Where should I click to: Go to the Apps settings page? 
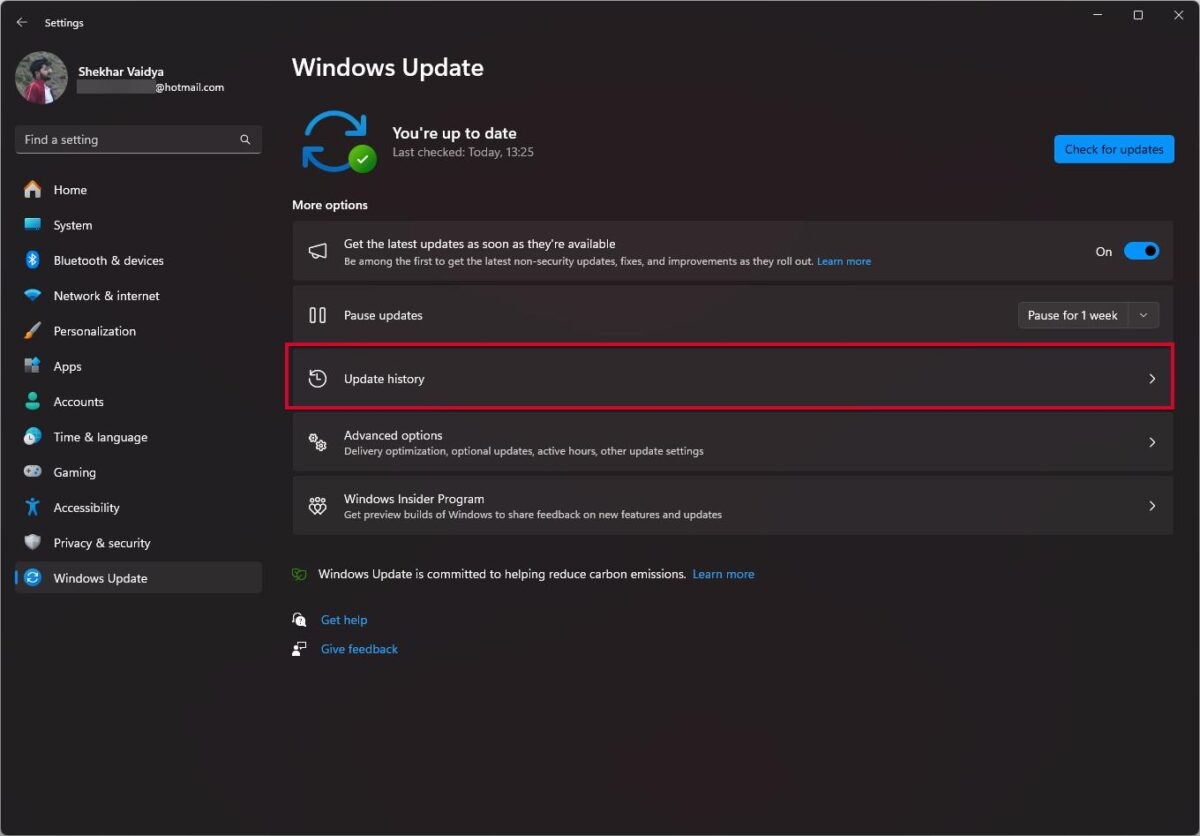[67, 367]
